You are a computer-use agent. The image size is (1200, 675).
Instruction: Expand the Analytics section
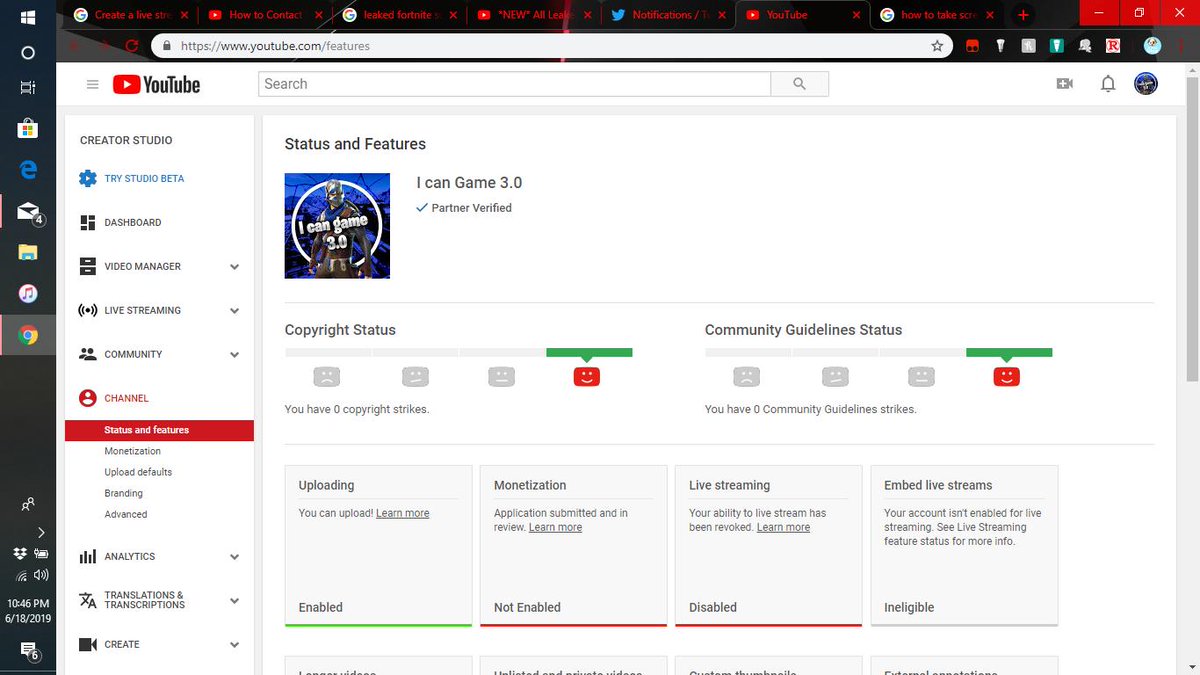click(x=234, y=557)
